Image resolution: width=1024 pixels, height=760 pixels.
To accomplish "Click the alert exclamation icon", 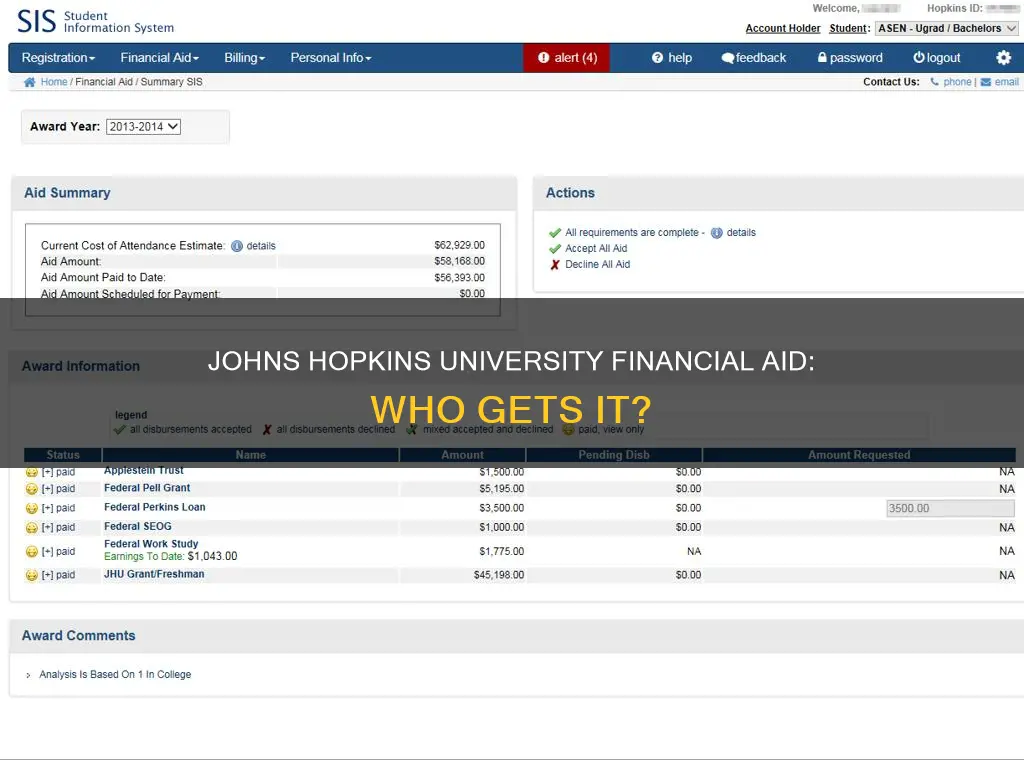I will pos(543,57).
